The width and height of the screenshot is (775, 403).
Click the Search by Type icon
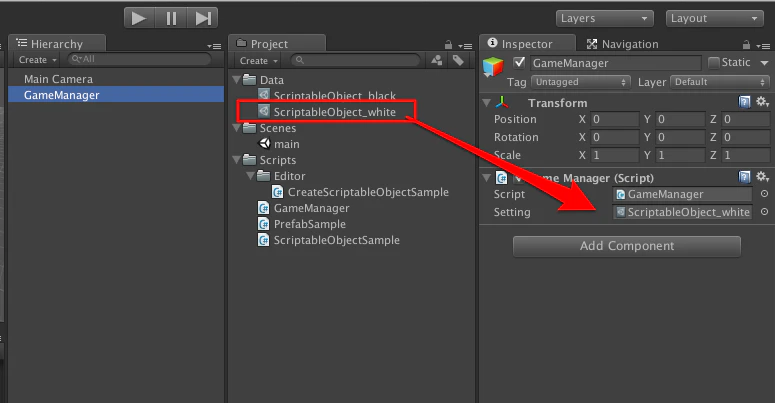[x=437, y=60]
